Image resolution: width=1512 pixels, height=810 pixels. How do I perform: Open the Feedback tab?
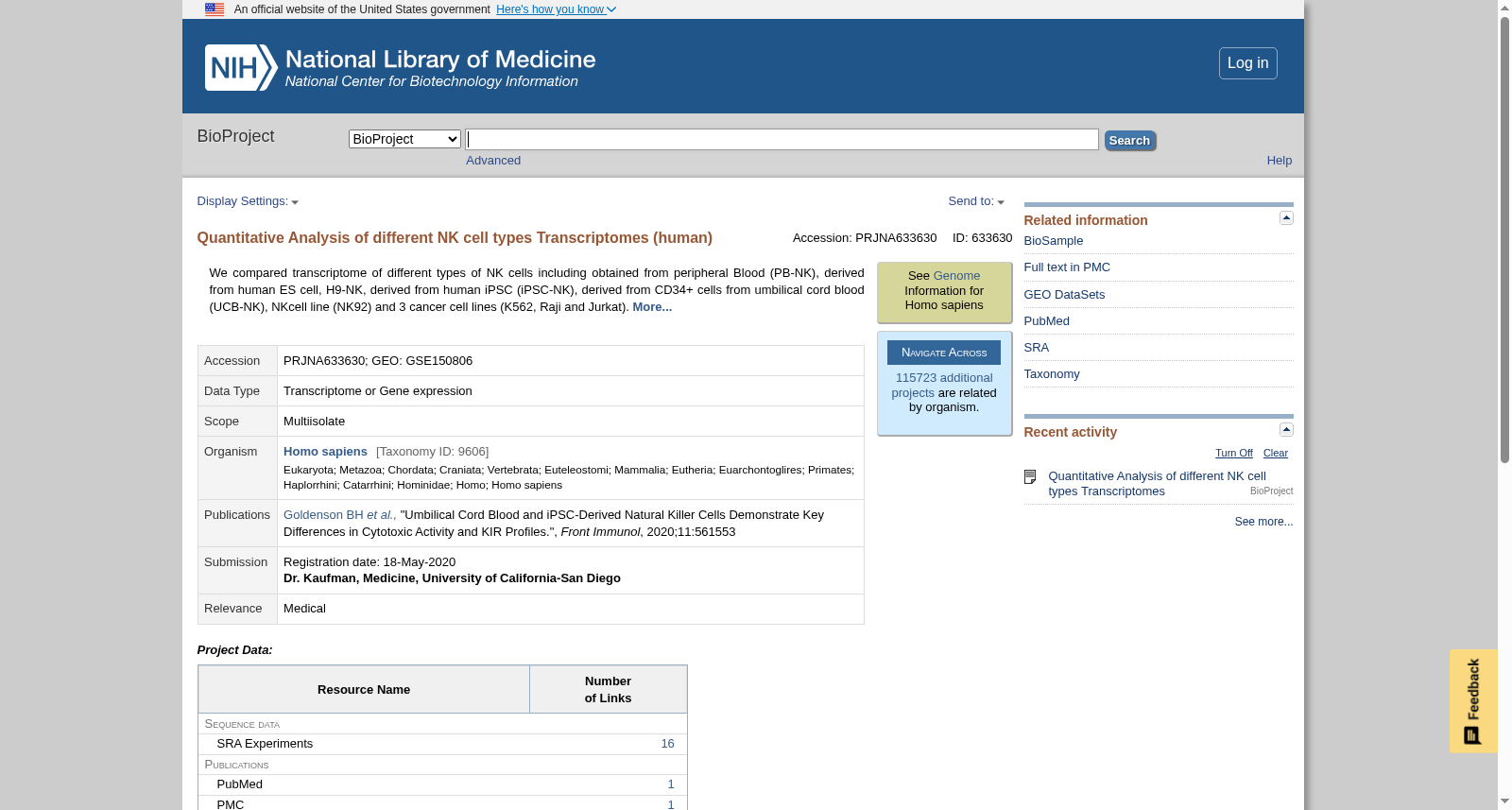coord(1473,701)
